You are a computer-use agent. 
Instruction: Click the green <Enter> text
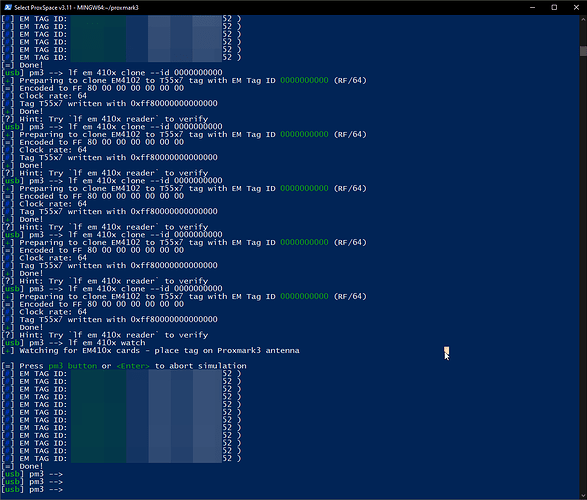133,366
